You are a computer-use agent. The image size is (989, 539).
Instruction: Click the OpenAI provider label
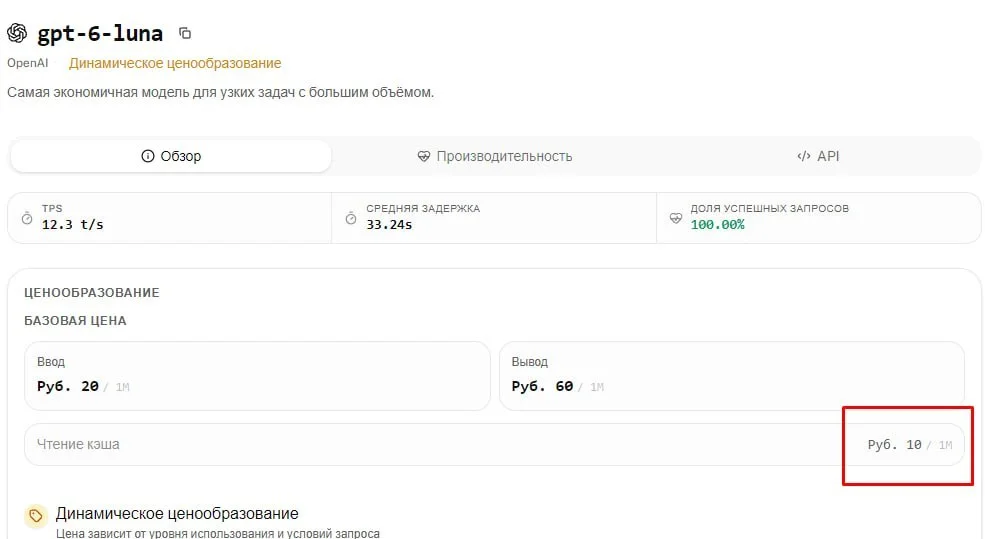(28, 63)
